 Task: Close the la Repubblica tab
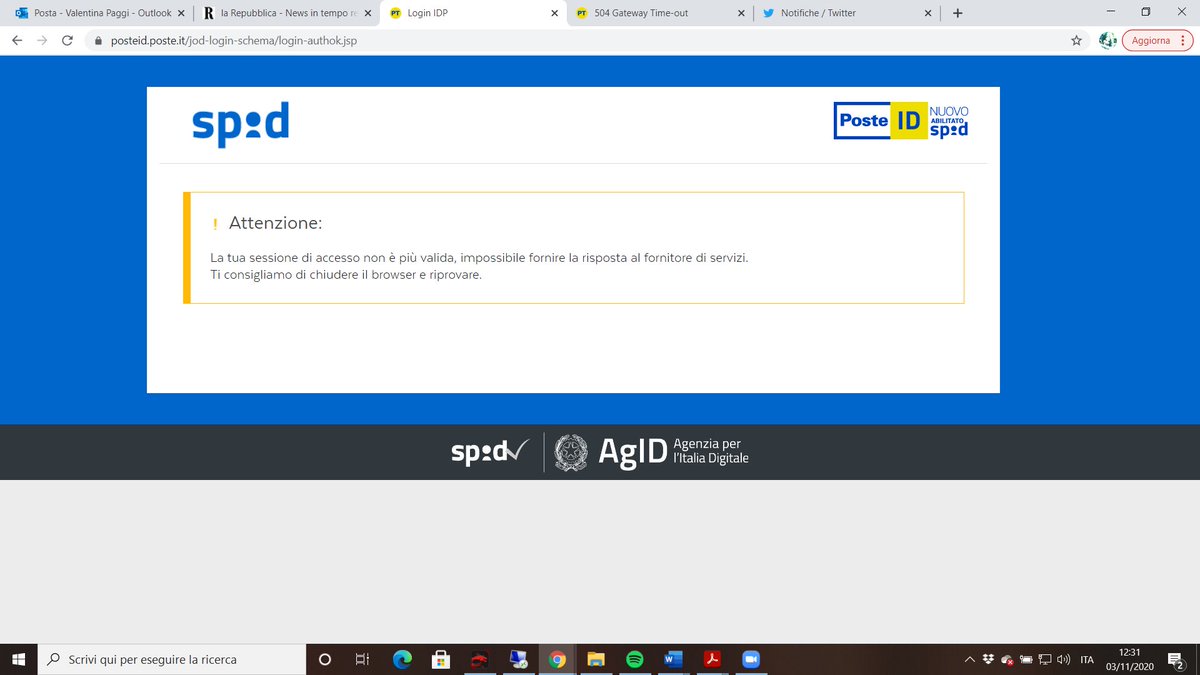point(367,14)
